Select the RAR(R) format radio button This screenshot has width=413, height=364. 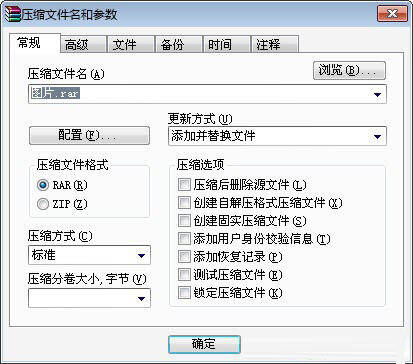[43, 185]
